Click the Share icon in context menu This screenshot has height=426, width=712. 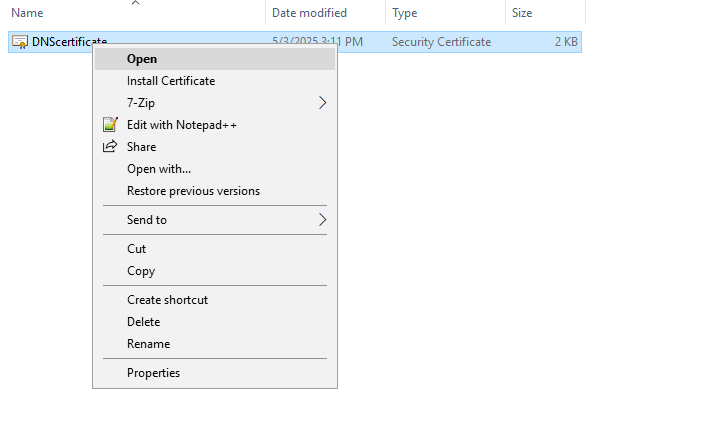111,147
